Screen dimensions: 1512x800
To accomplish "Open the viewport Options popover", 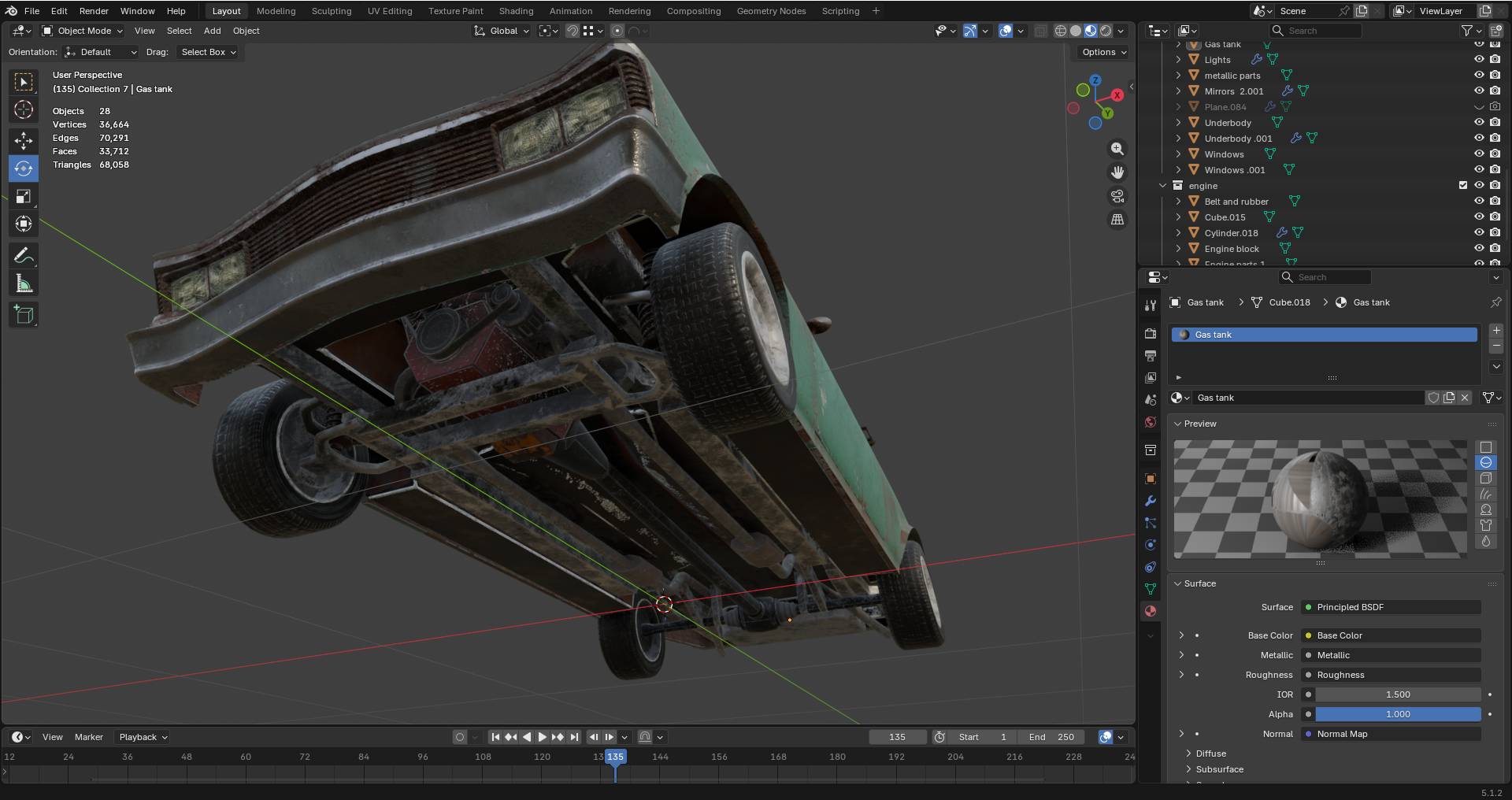I will (1103, 52).
